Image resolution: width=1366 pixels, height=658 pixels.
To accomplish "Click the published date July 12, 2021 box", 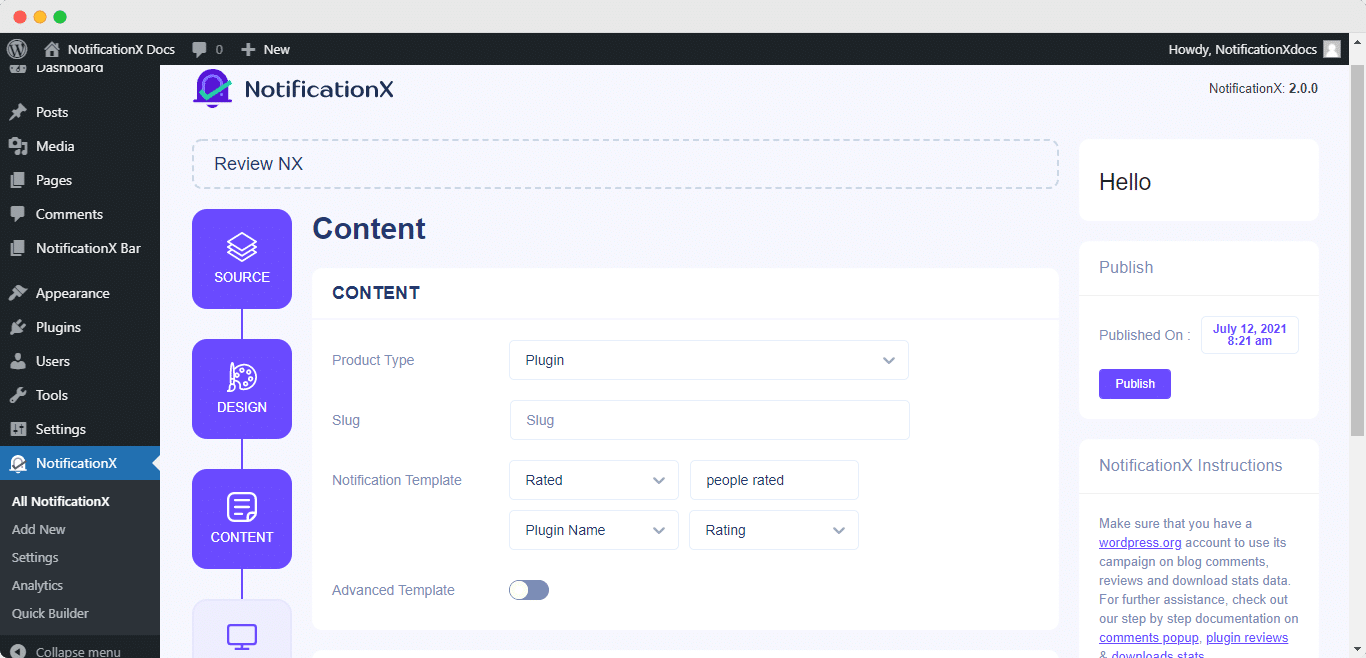I will coord(1250,335).
